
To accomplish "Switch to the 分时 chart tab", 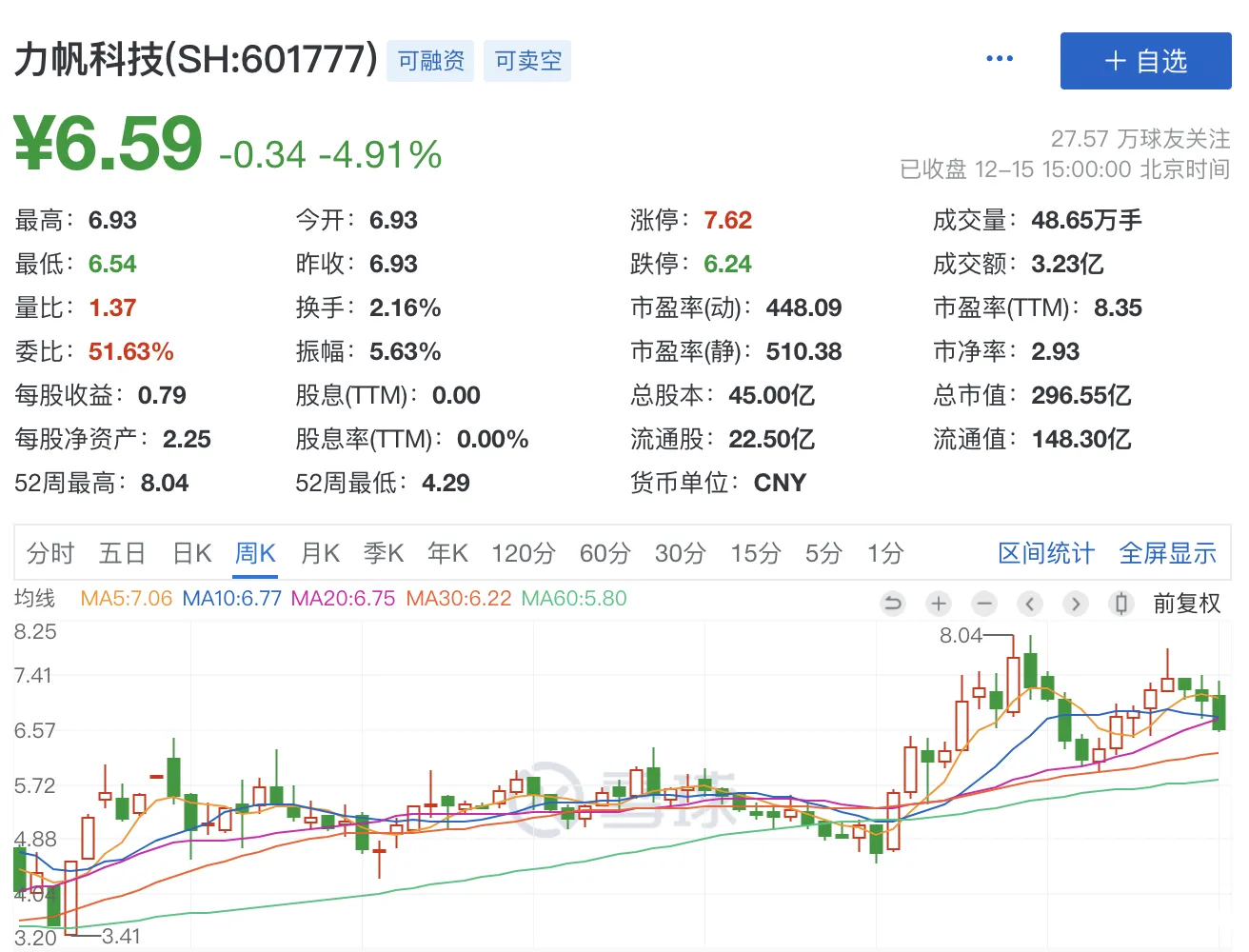I will [50, 553].
